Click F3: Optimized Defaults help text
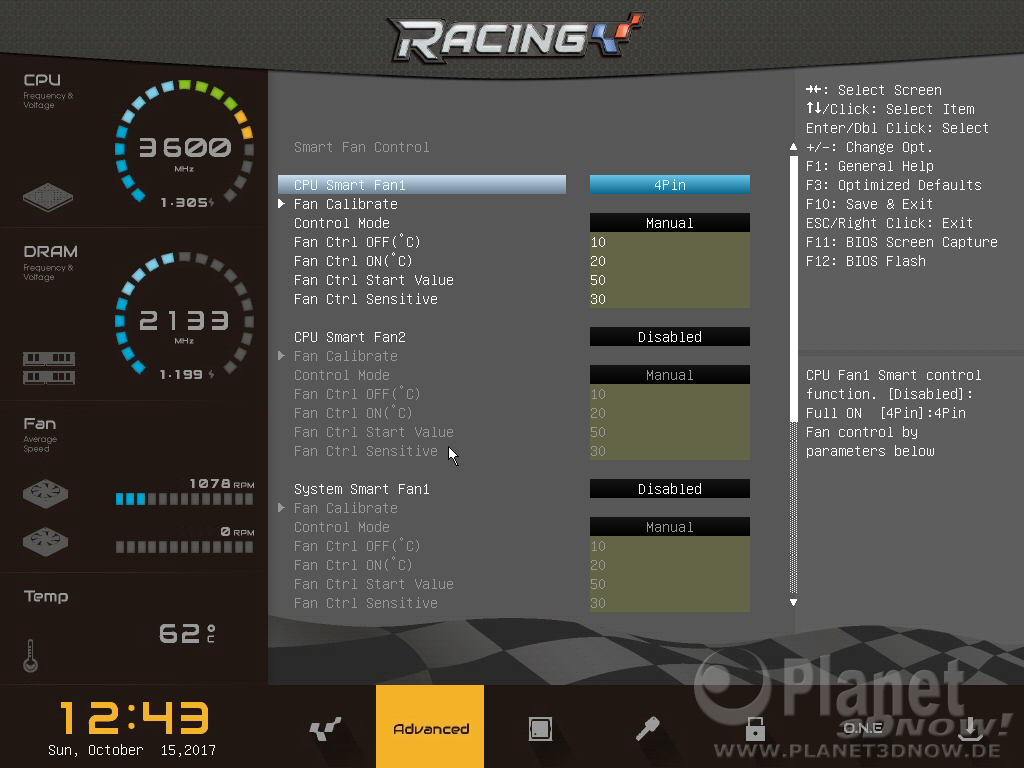 click(x=893, y=185)
